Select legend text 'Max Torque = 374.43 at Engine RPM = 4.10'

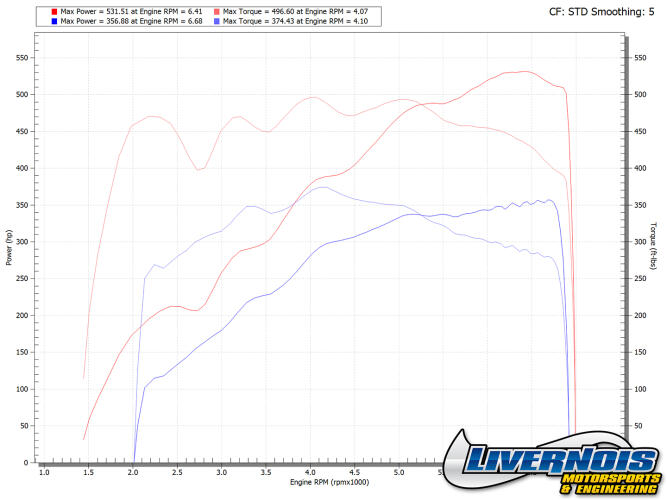point(296,21)
